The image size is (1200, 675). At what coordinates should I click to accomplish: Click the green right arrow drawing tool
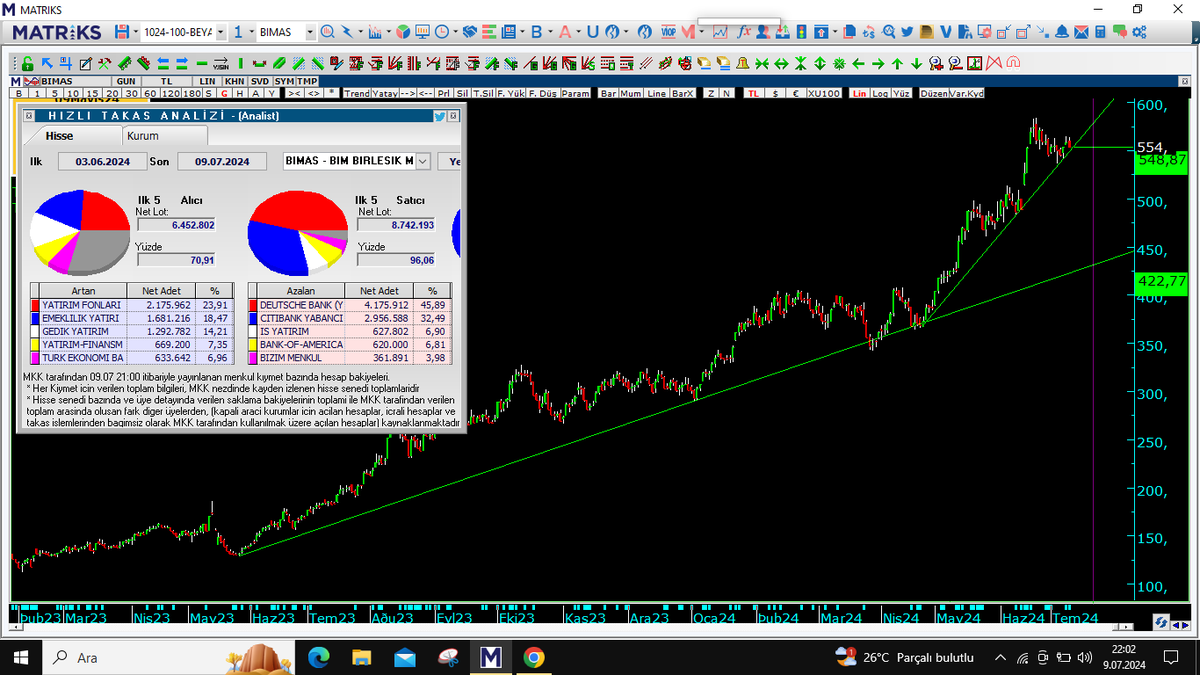(x=878, y=63)
